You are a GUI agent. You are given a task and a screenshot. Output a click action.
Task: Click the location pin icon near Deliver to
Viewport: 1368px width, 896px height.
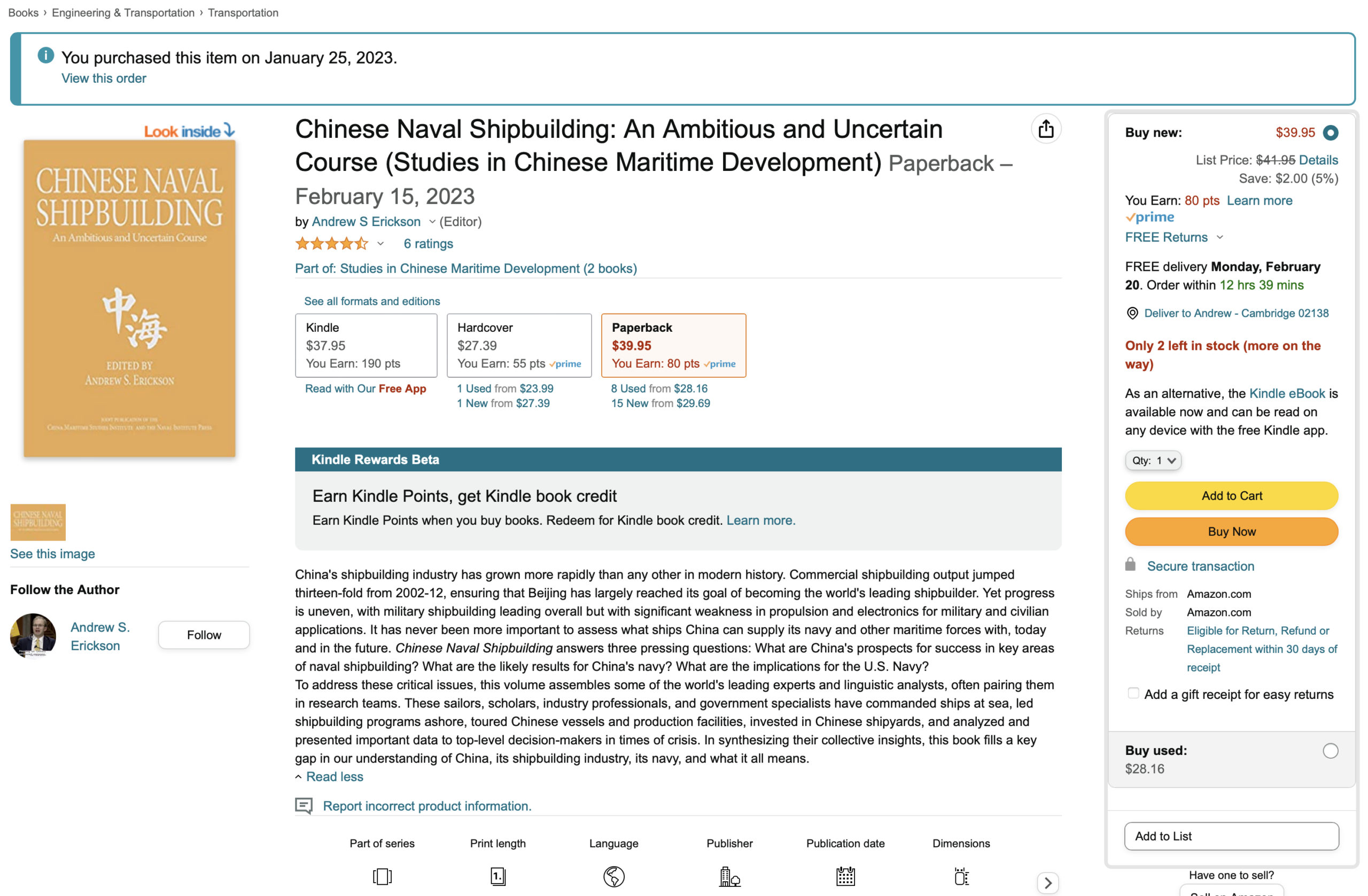coord(1132,313)
